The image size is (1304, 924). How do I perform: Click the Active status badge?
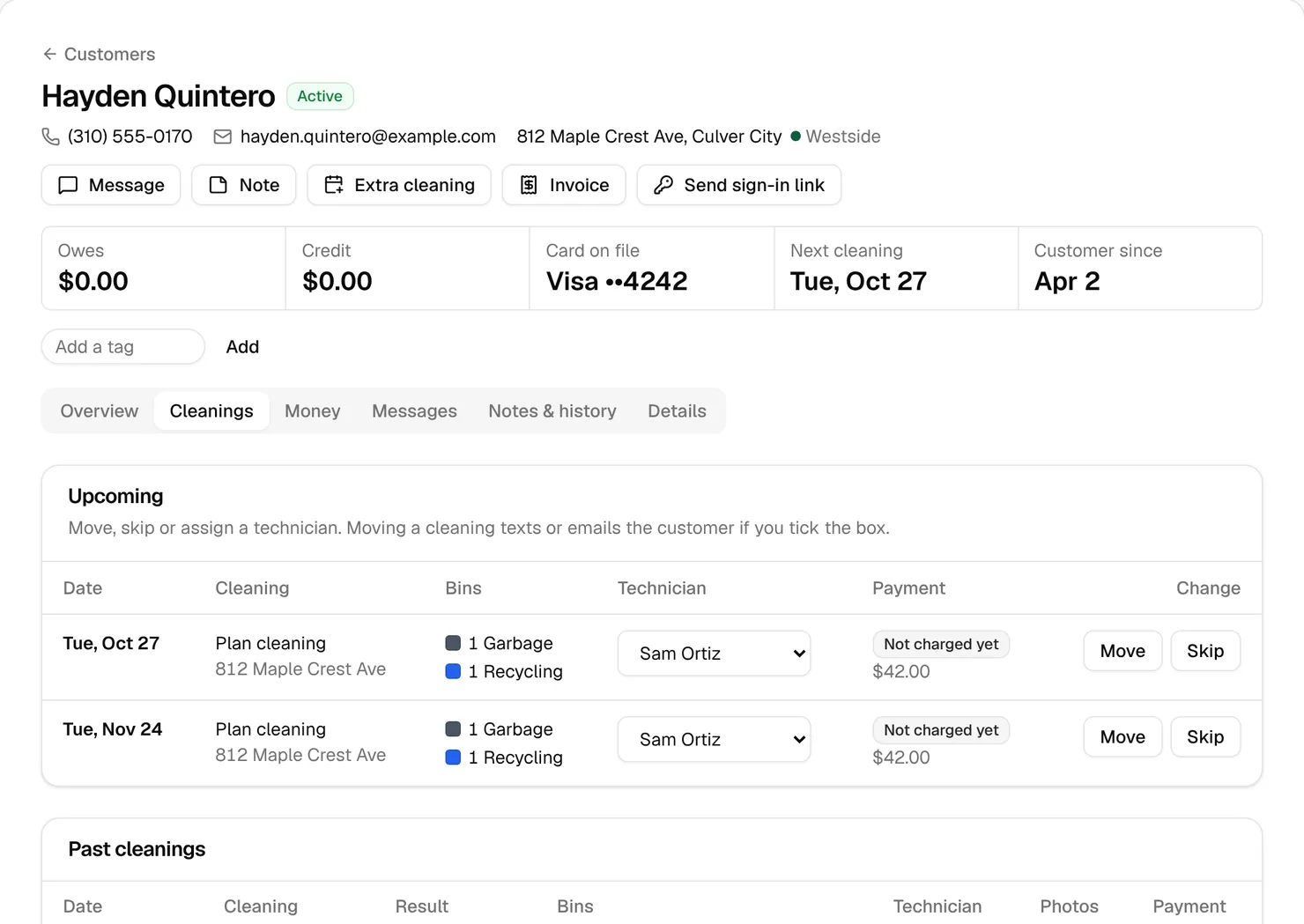320,96
